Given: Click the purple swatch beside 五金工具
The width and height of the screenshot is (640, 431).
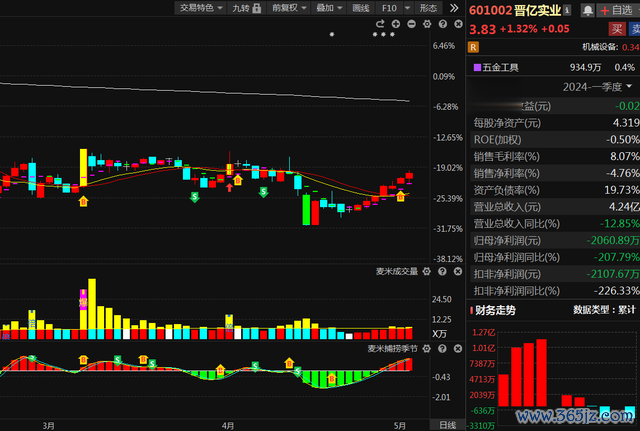Looking at the screenshot, I should 477,67.
